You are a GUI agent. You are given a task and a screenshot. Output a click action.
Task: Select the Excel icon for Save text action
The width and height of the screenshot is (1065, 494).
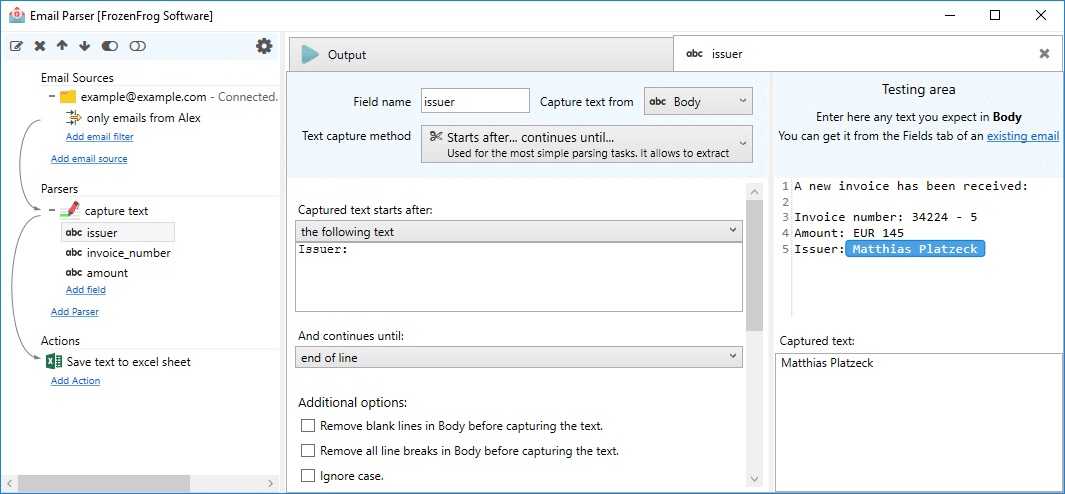click(x=54, y=361)
